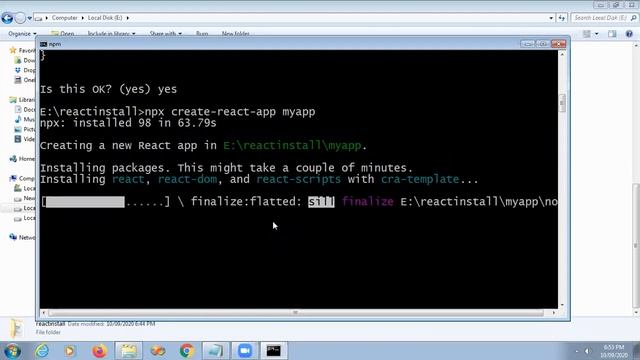Image resolution: width=640 pixels, height=360 pixels.
Task: Click the Change your view icon
Action: tap(587, 34)
